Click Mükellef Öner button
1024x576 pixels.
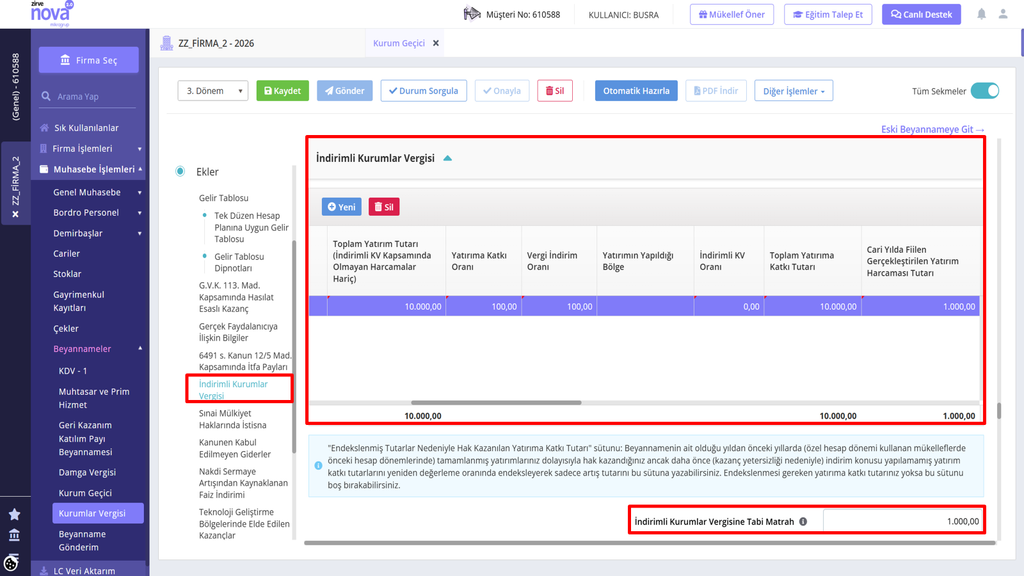click(x=731, y=14)
